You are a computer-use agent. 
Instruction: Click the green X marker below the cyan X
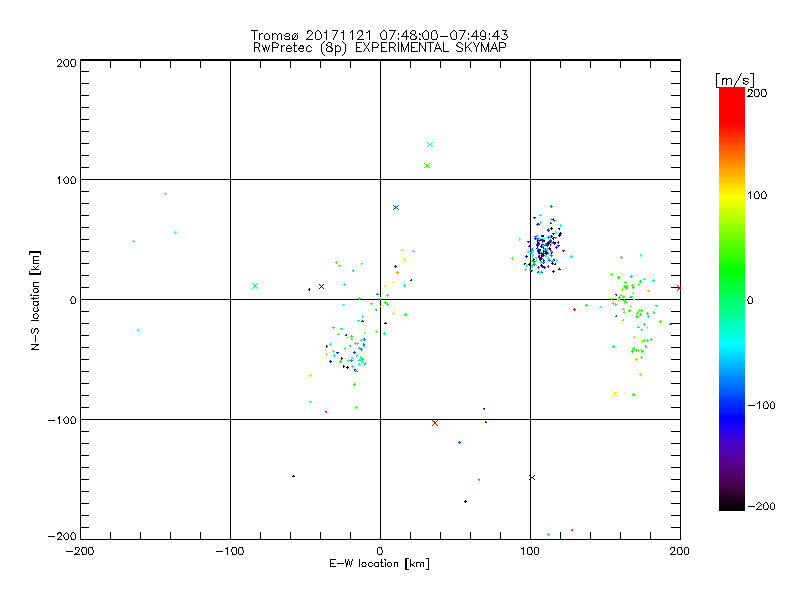tap(427, 165)
